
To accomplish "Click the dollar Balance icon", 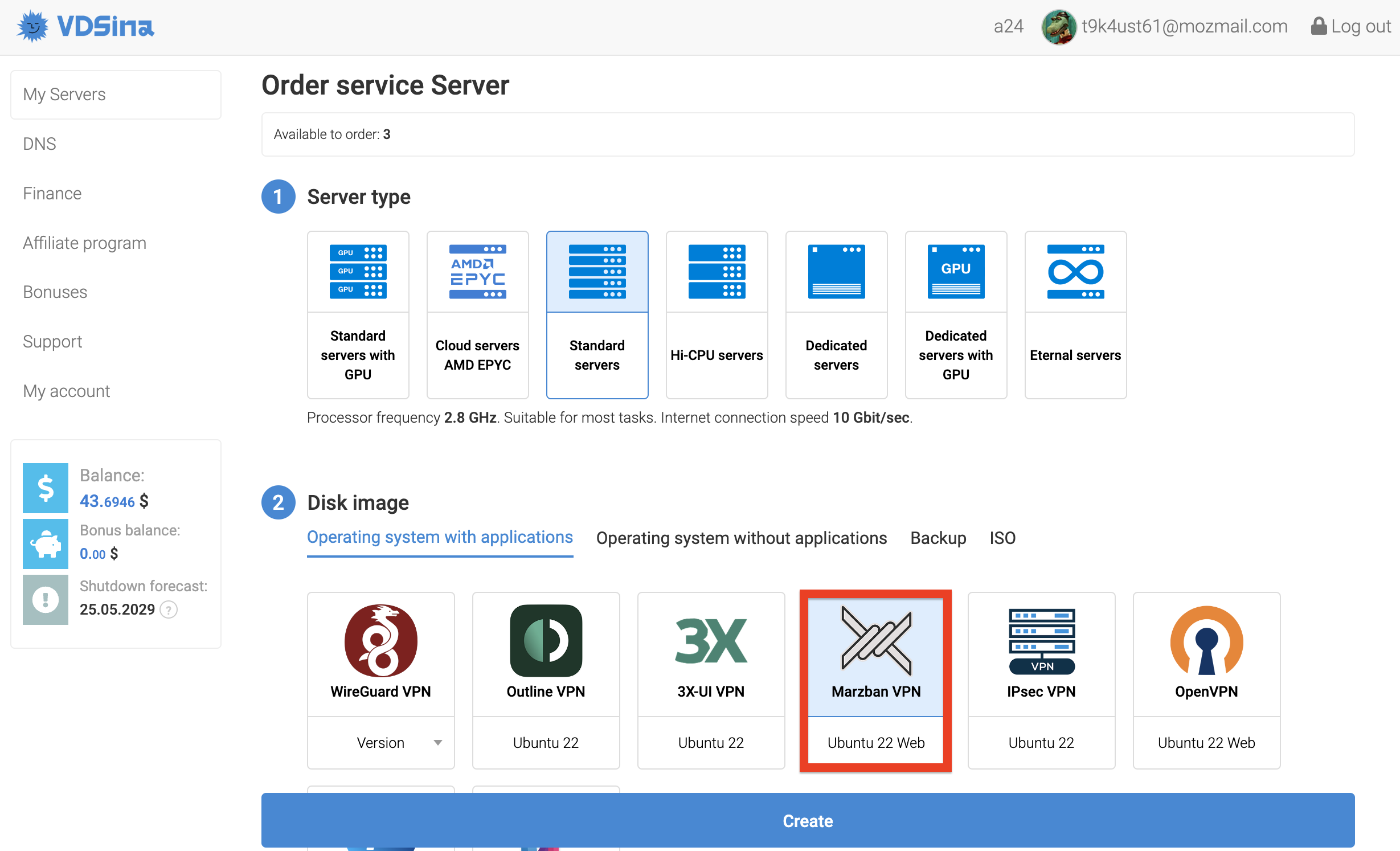I will point(46,488).
